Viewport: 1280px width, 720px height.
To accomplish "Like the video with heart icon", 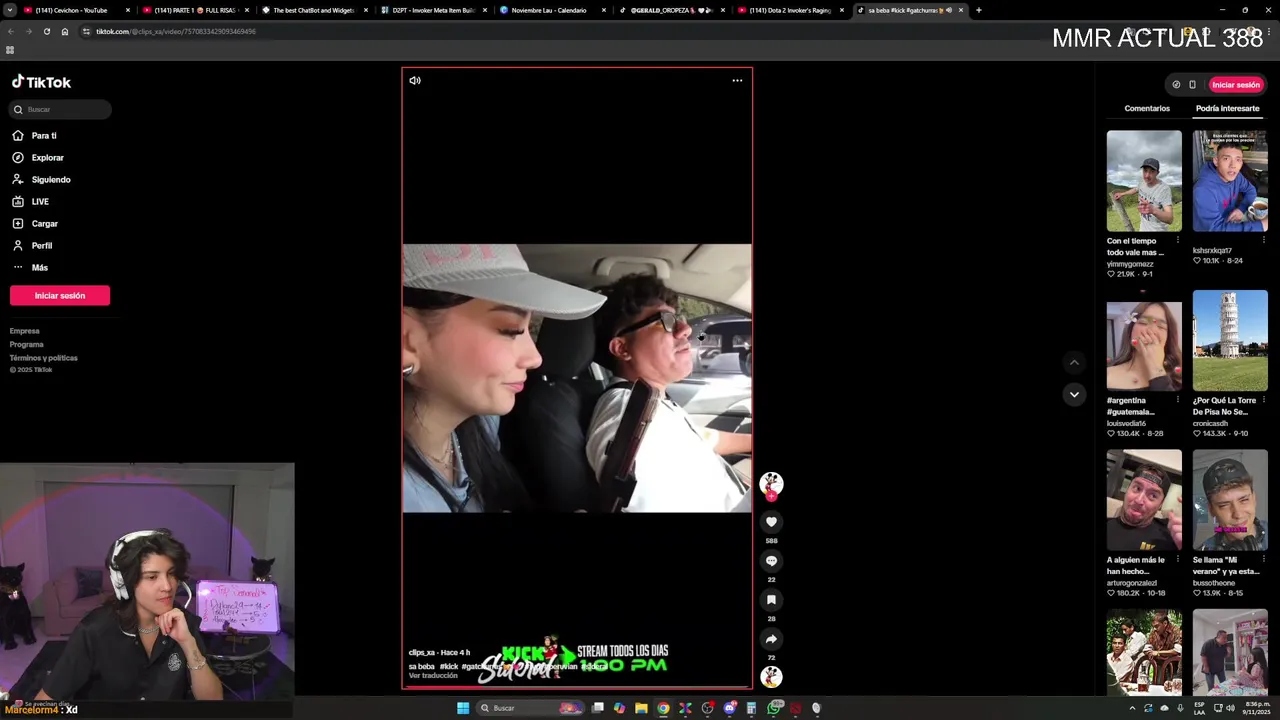I will tap(771, 522).
